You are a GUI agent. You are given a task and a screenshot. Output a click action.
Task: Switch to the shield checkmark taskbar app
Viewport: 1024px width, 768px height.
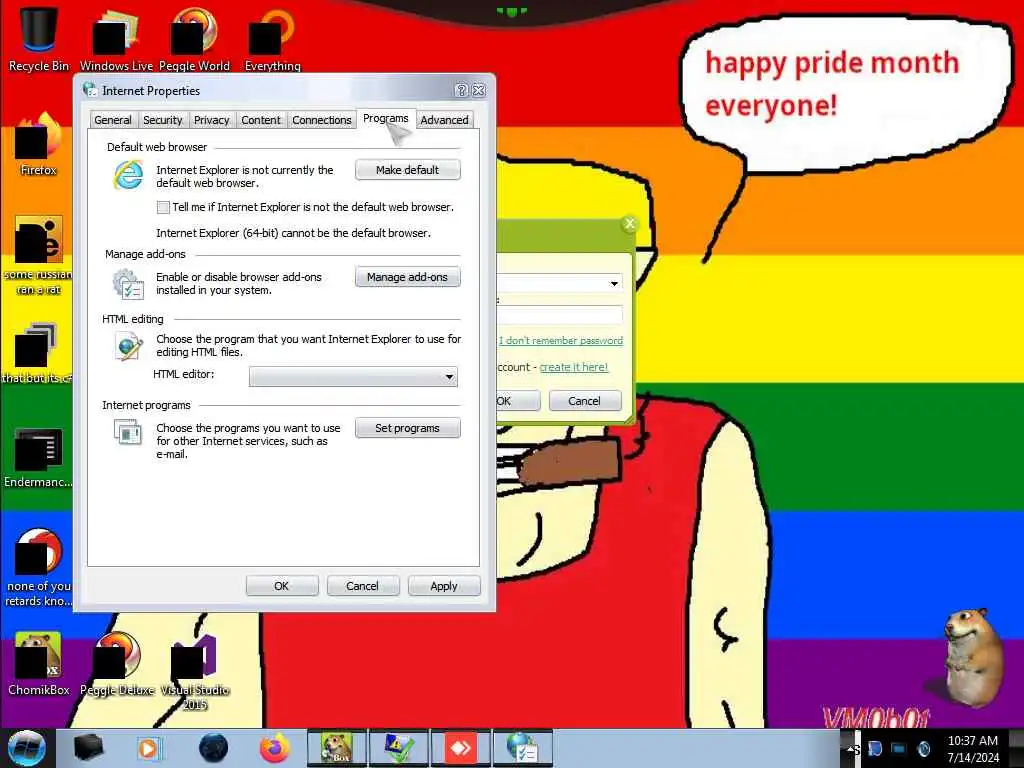[398, 748]
